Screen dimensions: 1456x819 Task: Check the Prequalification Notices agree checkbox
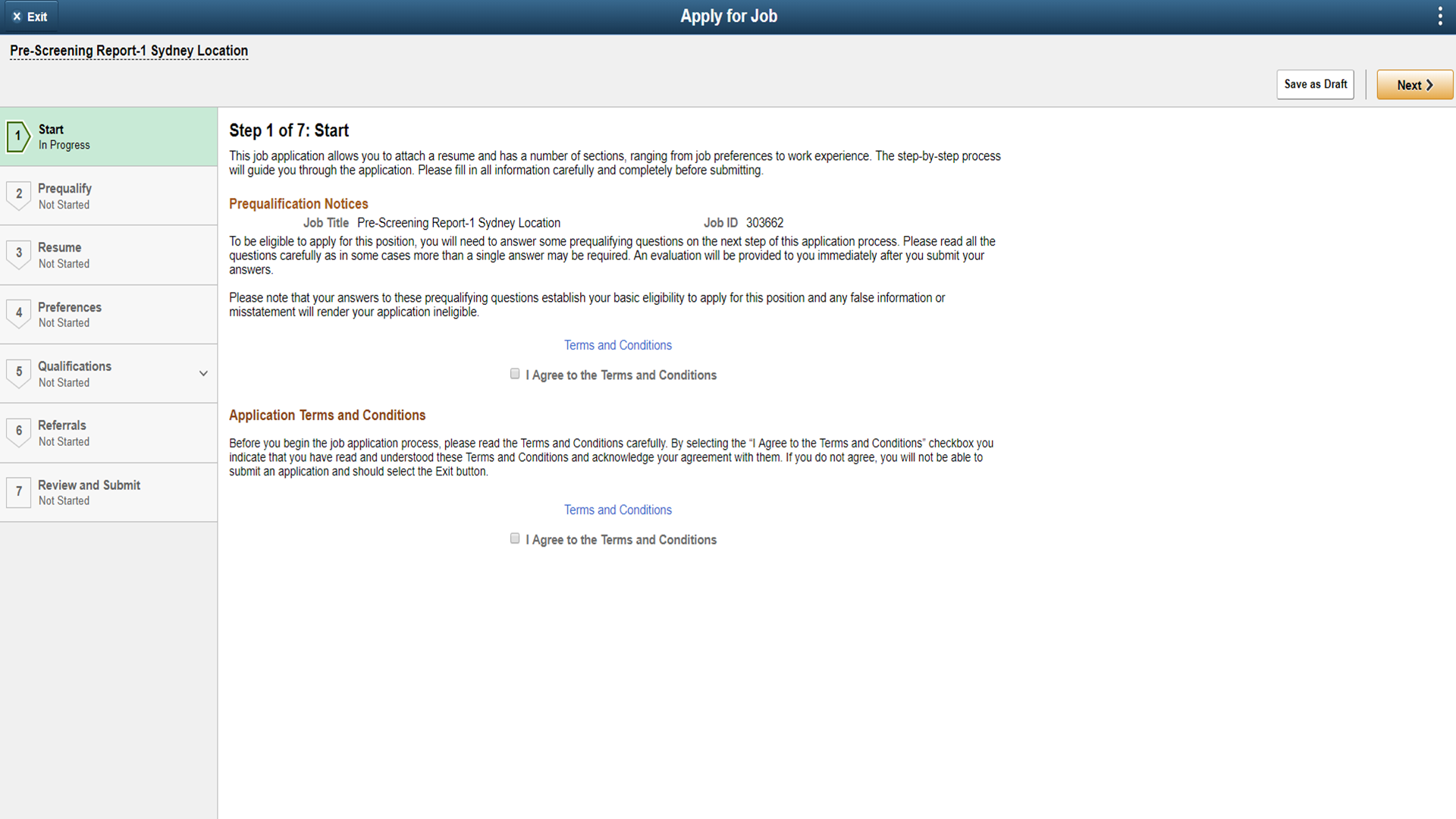515,374
